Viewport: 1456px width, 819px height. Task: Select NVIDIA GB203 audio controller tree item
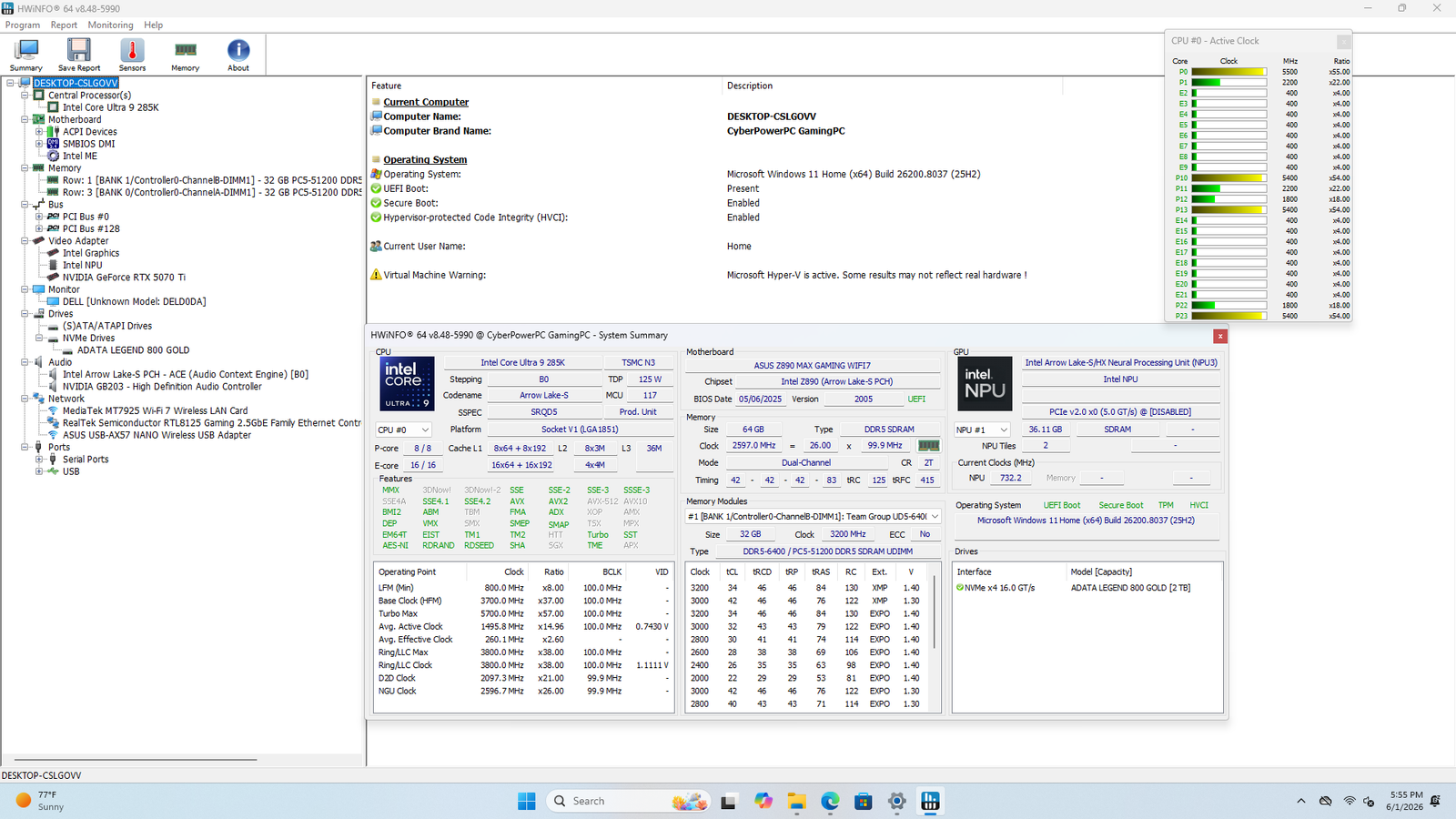click(x=162, y=387)
